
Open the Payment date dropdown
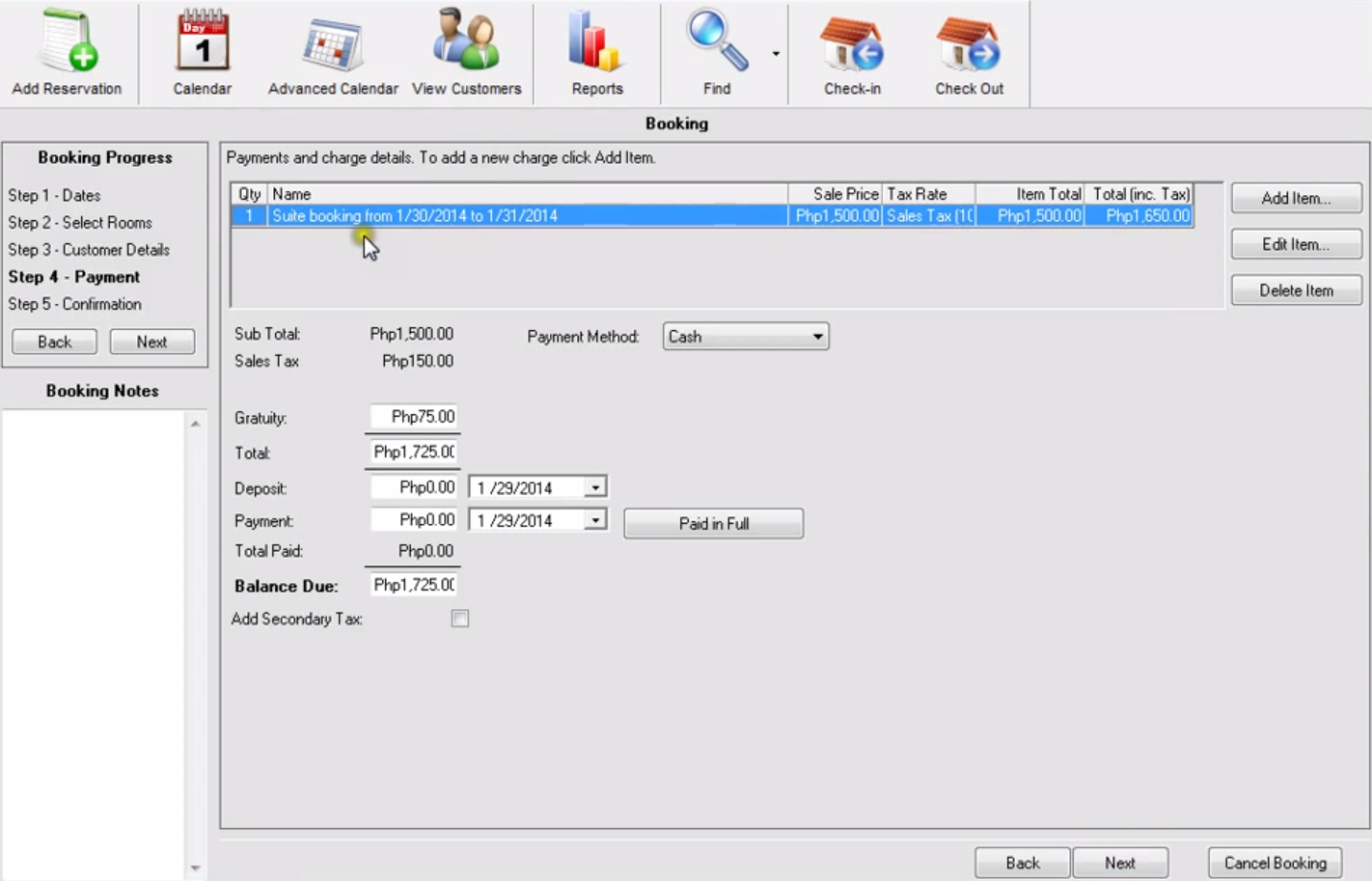coord(597,519)
